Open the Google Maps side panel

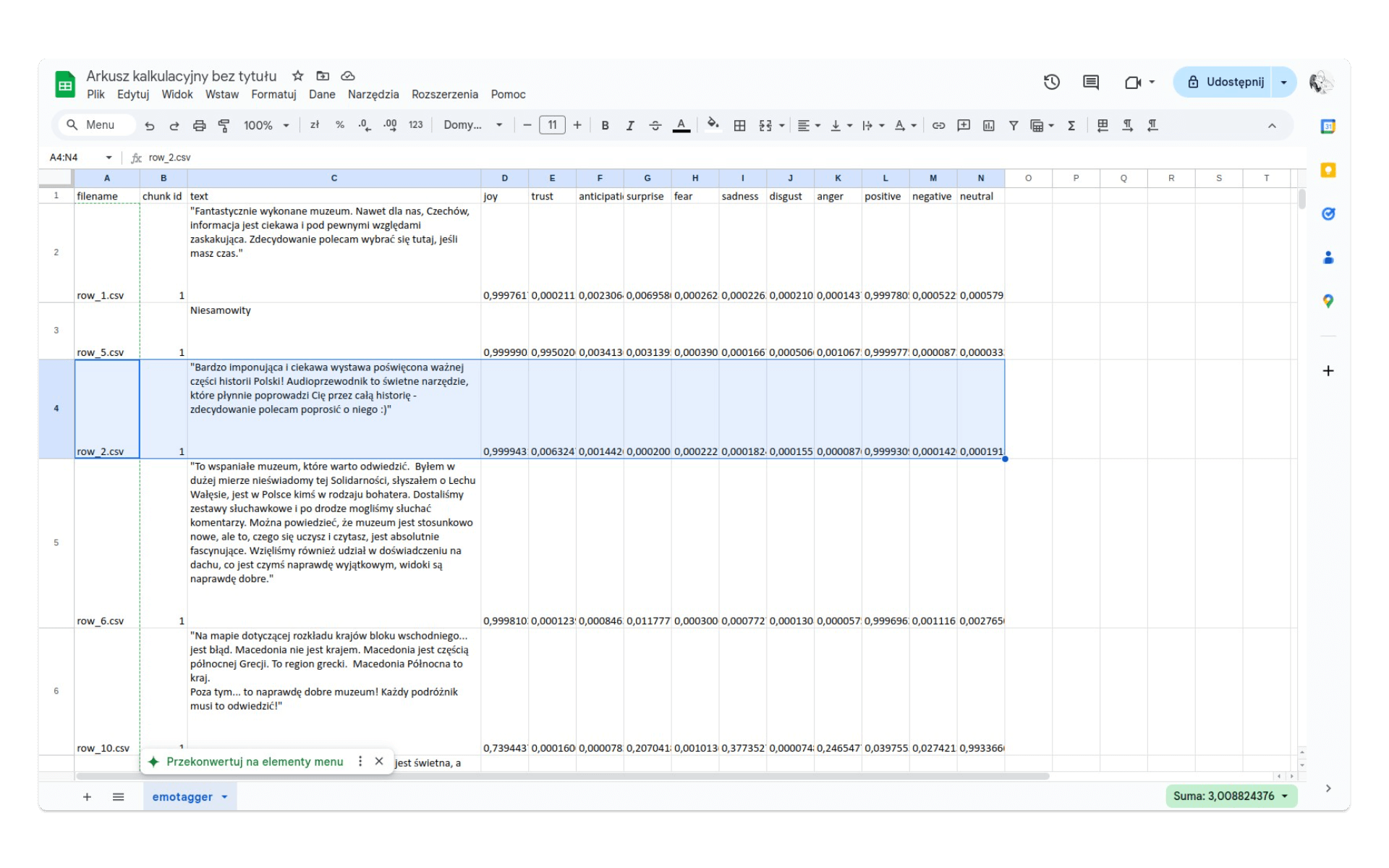click(1328, 301)
